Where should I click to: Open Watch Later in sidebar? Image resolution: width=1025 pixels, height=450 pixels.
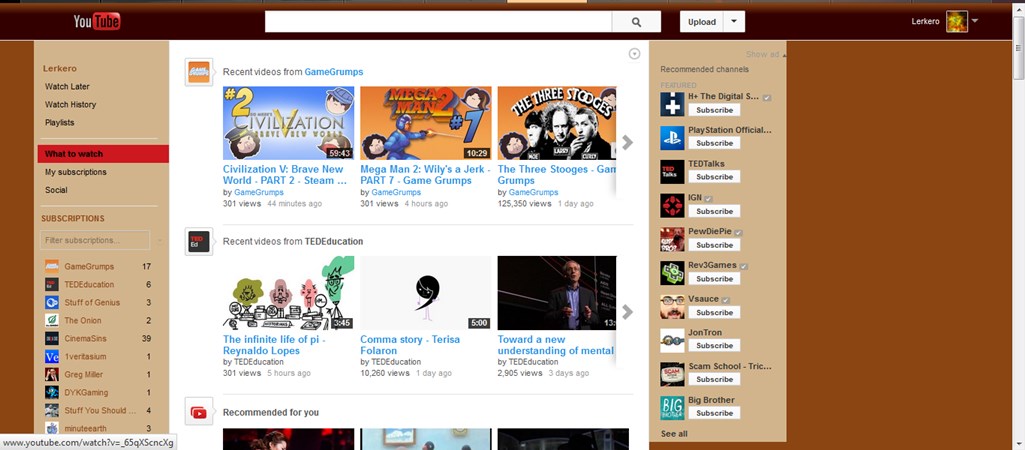tap(67, 86)
